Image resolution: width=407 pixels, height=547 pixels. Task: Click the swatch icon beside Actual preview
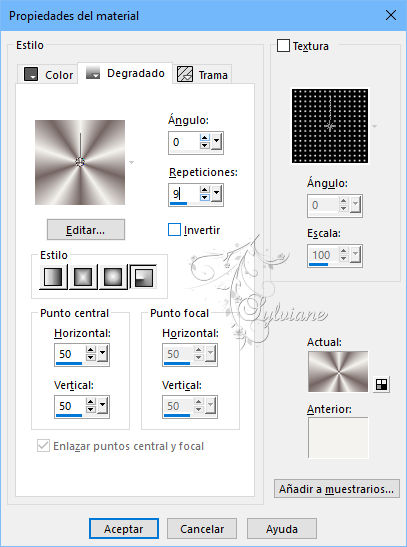tap(382, 384)
